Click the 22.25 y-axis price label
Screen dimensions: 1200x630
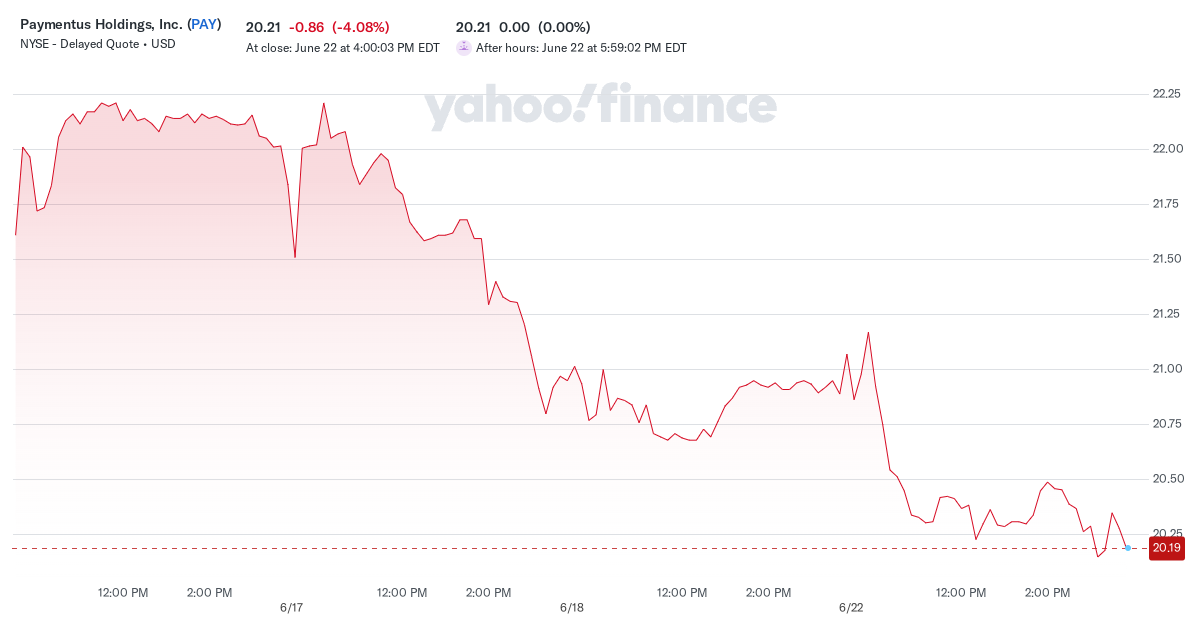[1167, 94]
